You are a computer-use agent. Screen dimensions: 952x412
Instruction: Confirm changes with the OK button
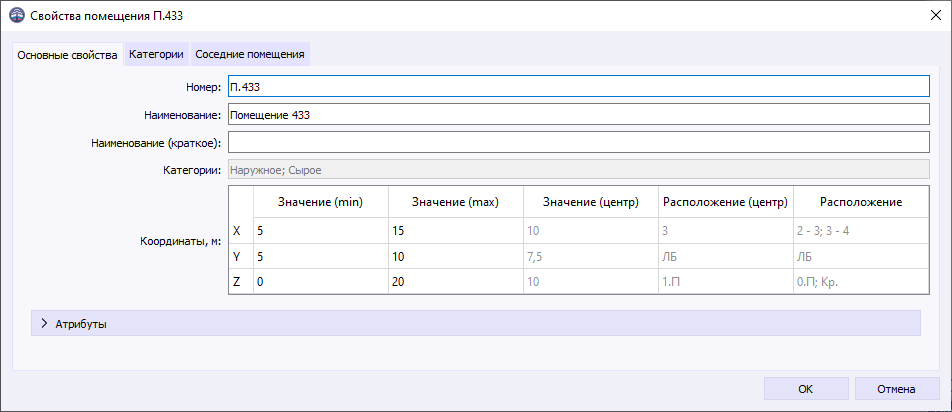click(x=805, y=388)
